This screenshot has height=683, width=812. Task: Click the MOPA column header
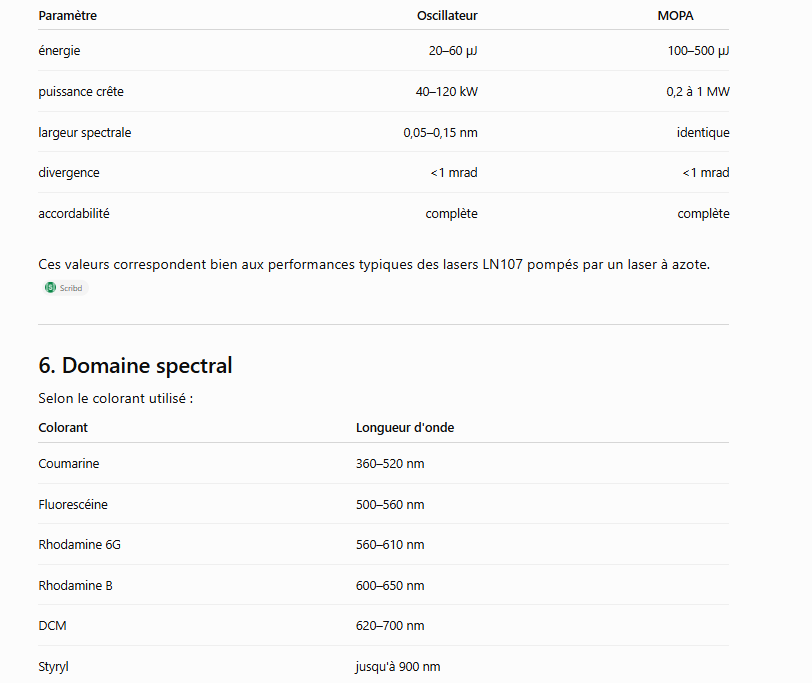pos(675,16)
